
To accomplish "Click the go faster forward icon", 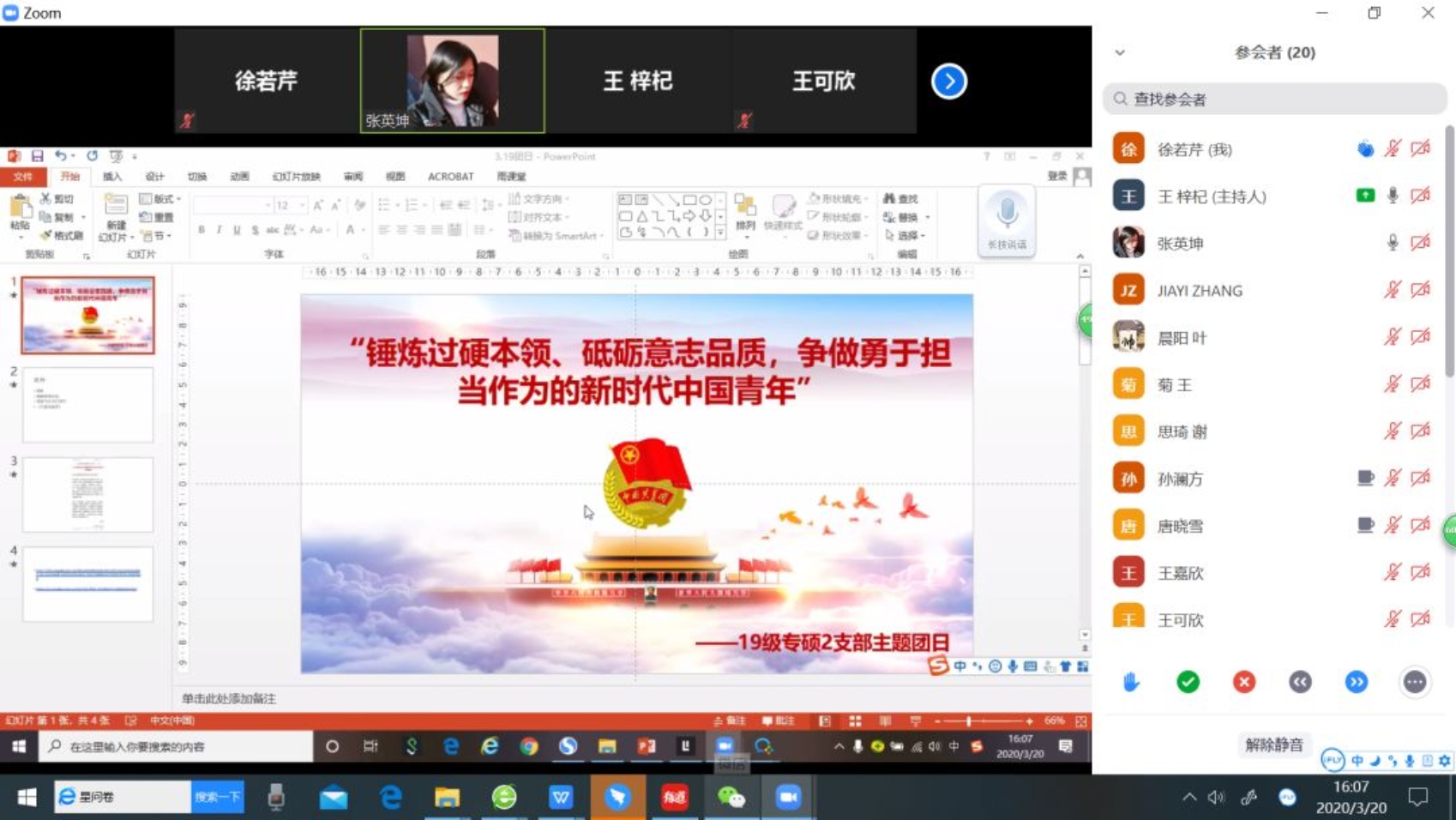I will (x=1357, y=682).
